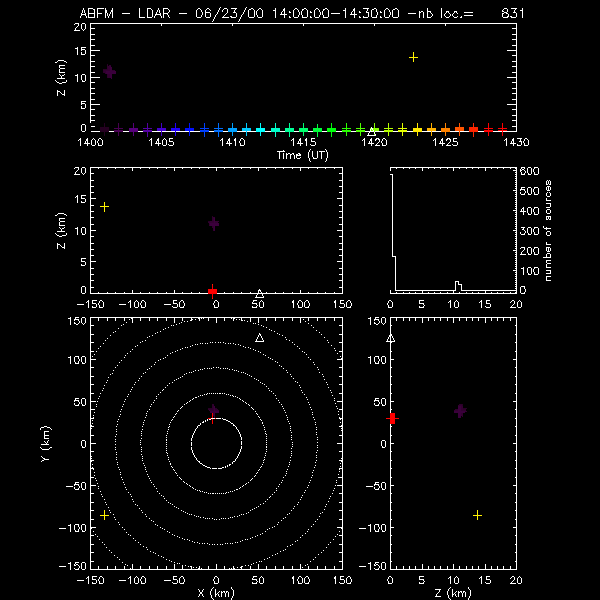Click the plot title 'ABFM - LDAR - 06/23/00'
Image resolution: width=600 pixels, height=600 pixels.
coord(172,14)
